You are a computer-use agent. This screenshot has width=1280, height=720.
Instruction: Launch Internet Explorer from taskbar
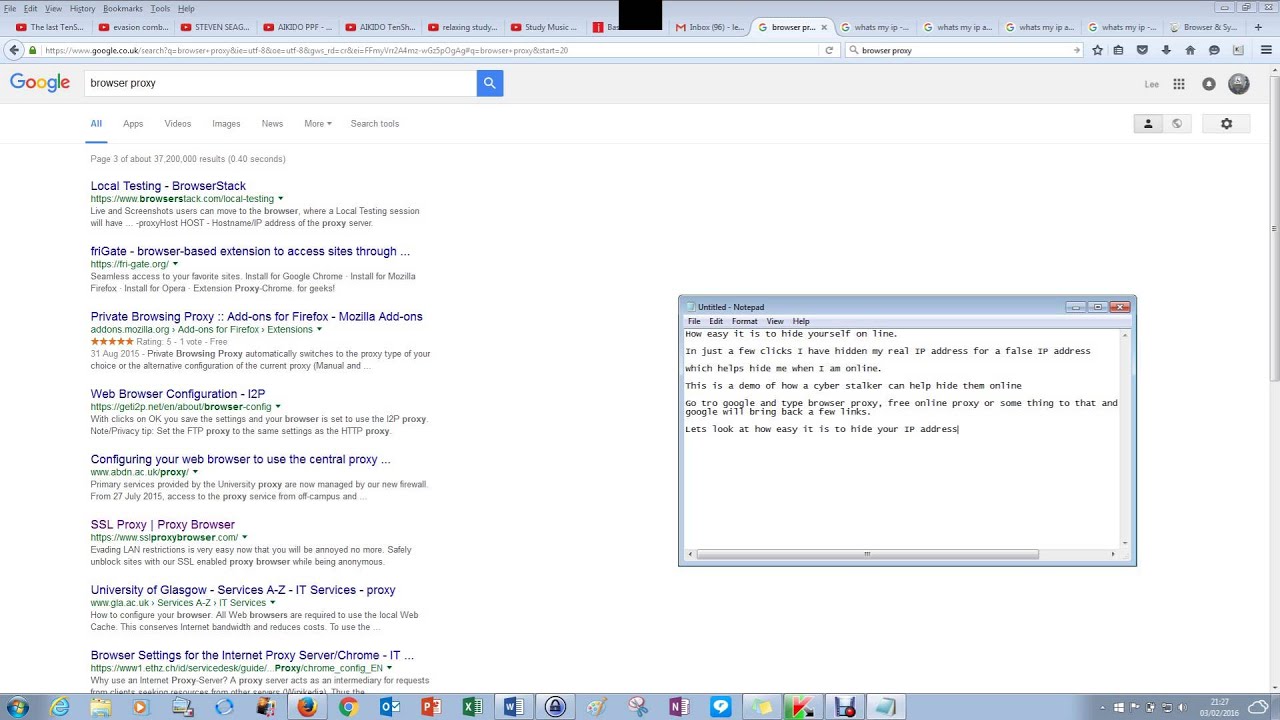pos(60,707)
